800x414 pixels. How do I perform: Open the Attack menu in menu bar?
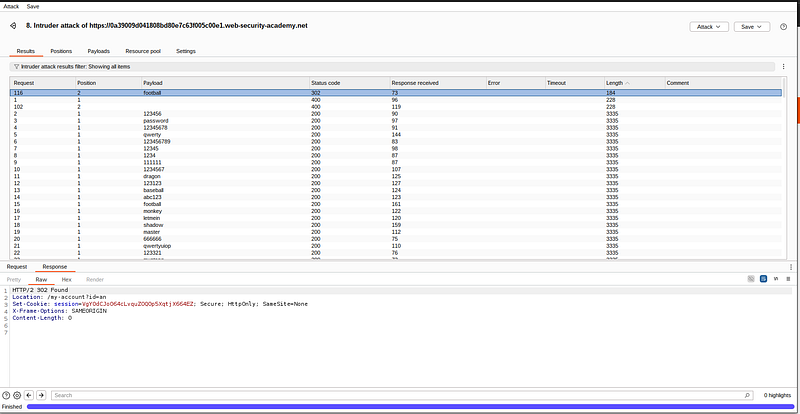point(11,6)
